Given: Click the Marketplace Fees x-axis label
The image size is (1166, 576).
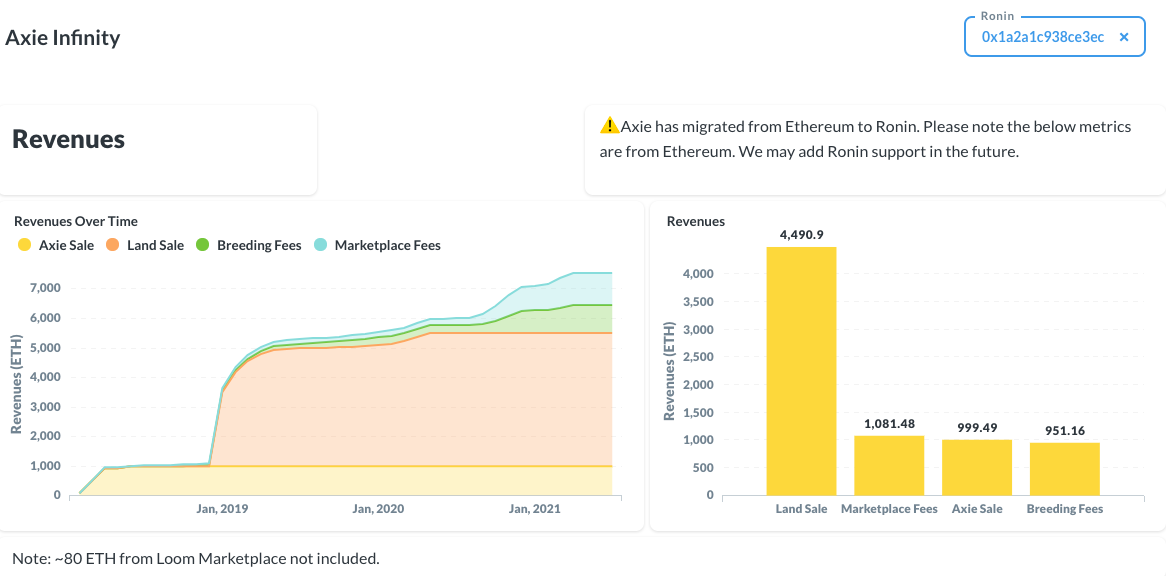Looking at the screenshot, I should pyautogui.click(x=889, y=509).
